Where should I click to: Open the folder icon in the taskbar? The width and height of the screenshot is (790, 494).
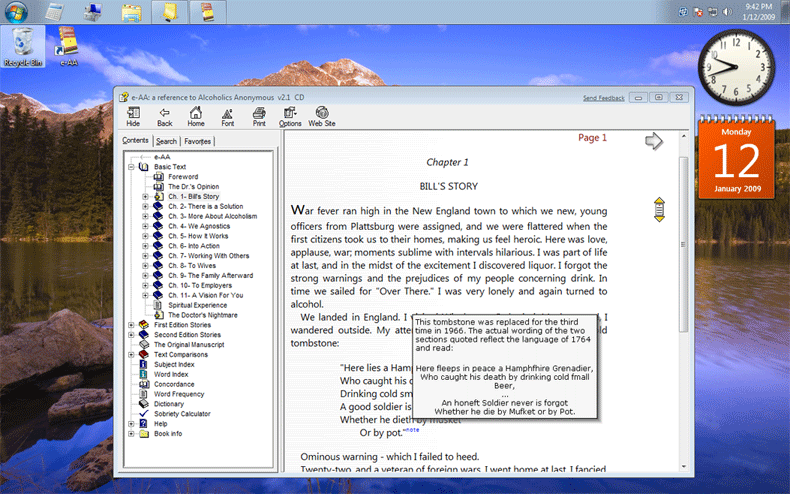131,12
